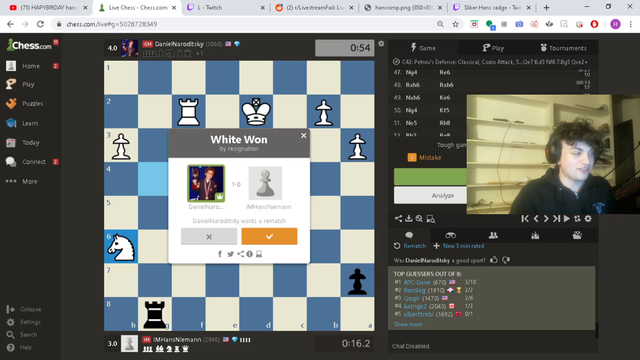Select the white king piece
The image size is (640, 360).
[256, 112]
